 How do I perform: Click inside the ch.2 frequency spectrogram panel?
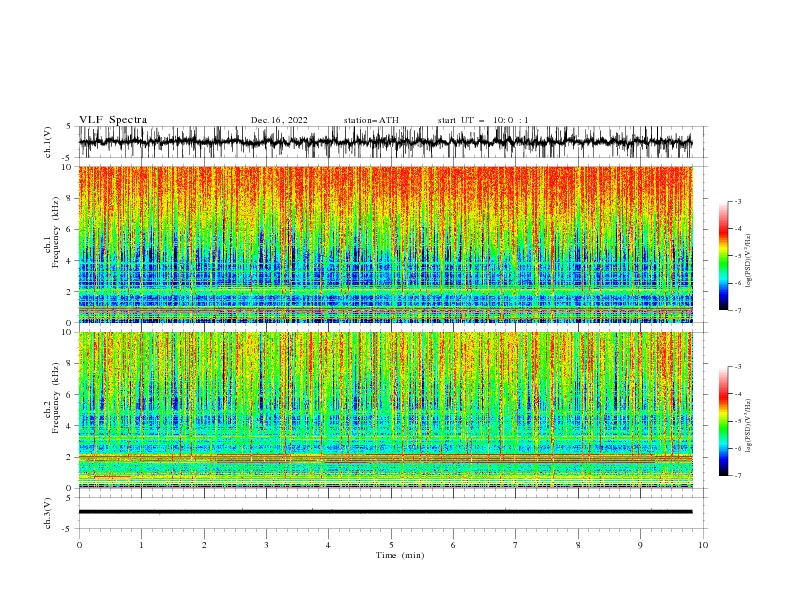point(386,410)
